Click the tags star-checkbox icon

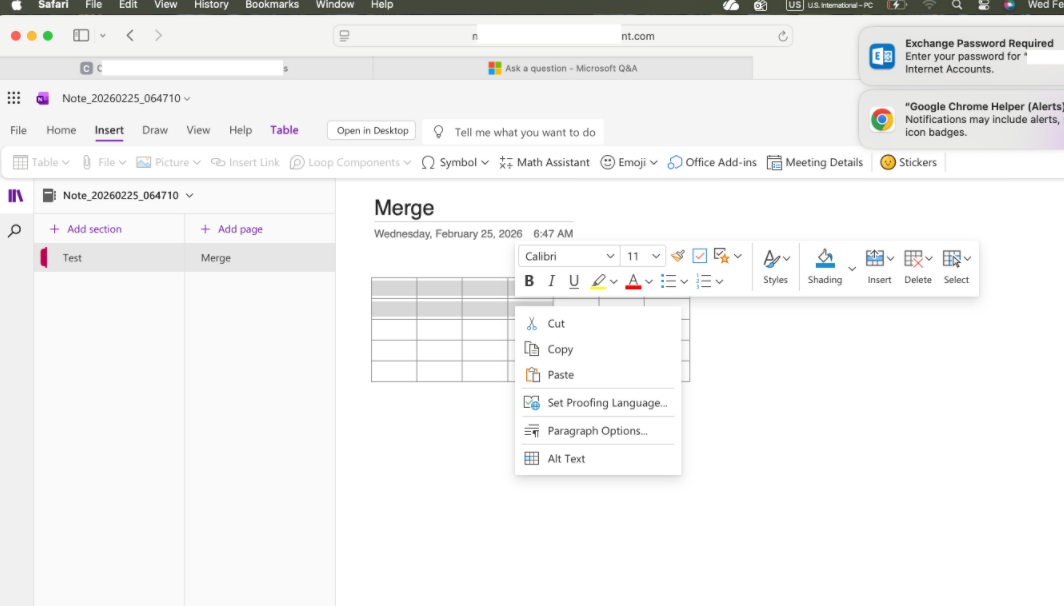click(721, 256)
